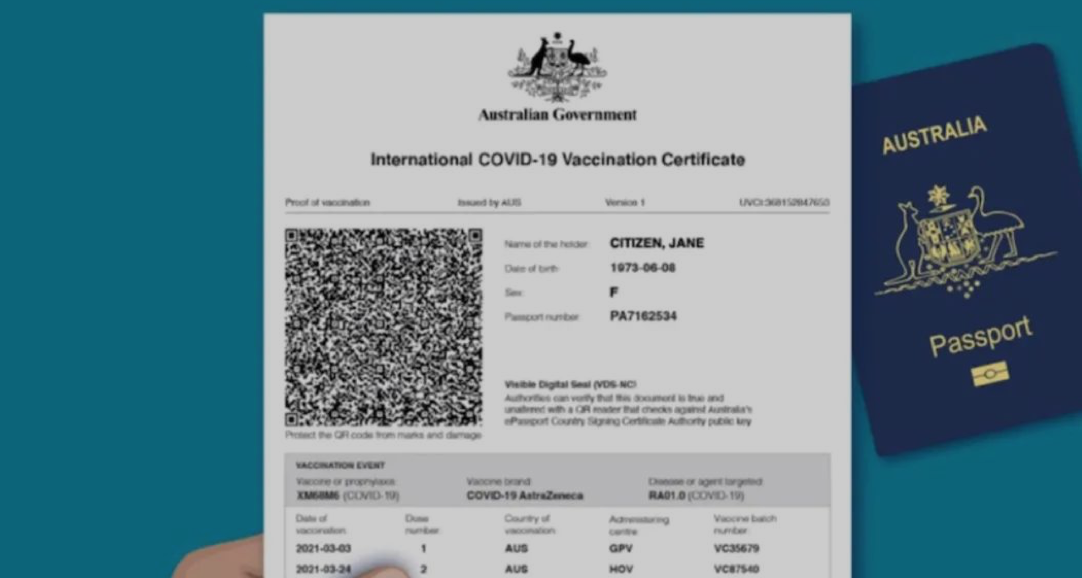
Task: Select the passport number "PA7162534"
Action: 643,317
